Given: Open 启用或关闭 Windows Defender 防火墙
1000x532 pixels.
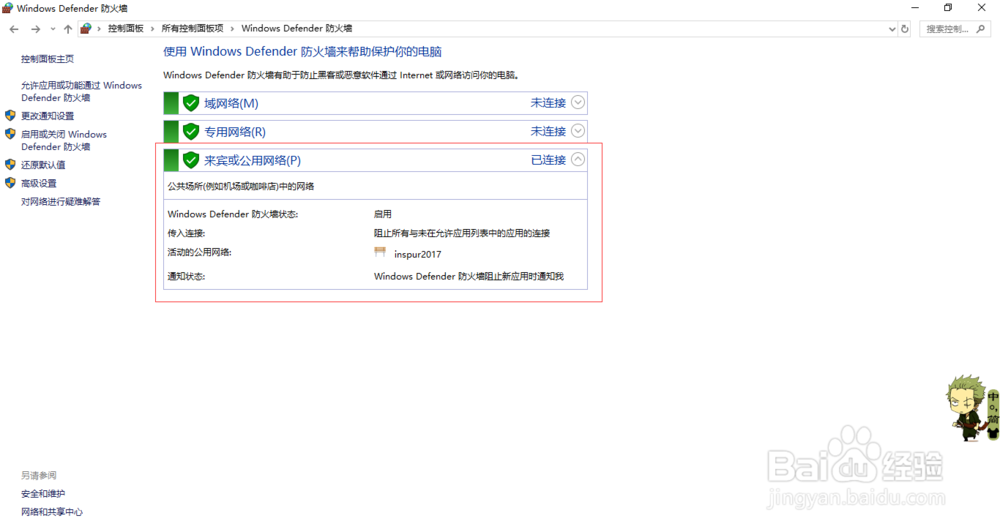Looking at the screenshot, I should [x=64, y=140].
